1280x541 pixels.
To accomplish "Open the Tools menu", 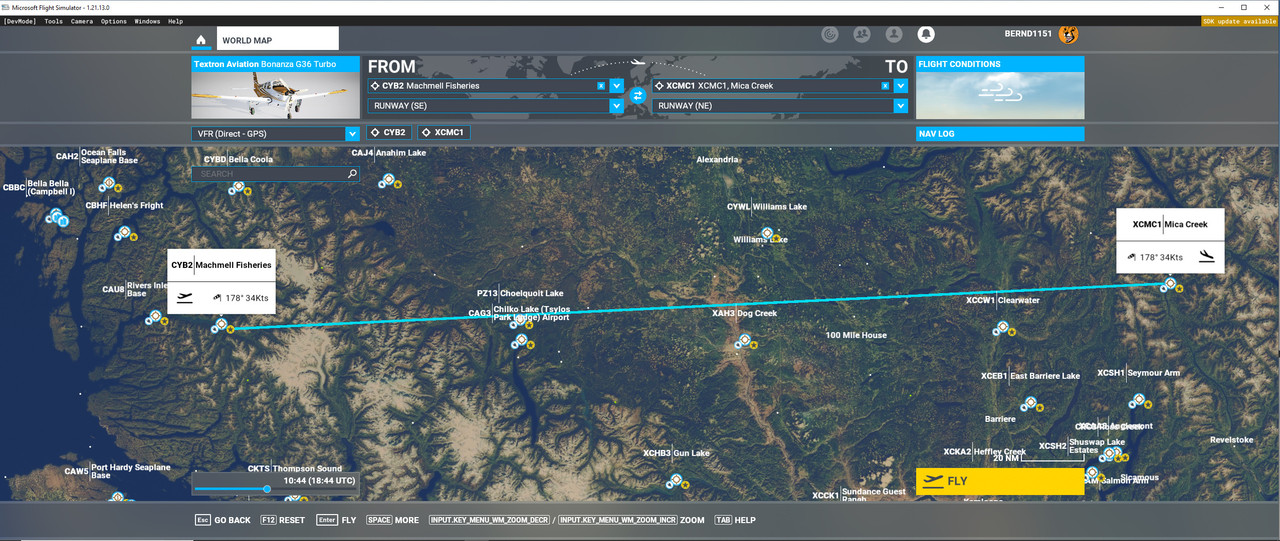I will point(53,21).
